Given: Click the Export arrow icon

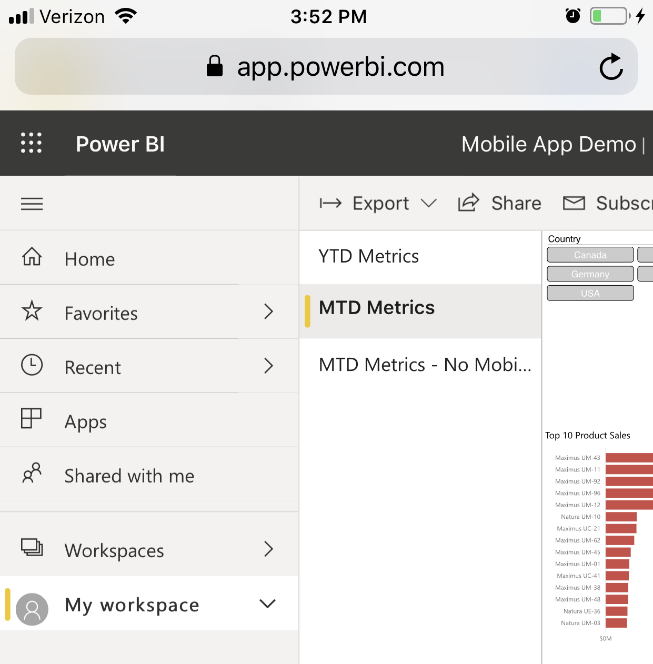Looking at the screenshot, I should 330,204.
